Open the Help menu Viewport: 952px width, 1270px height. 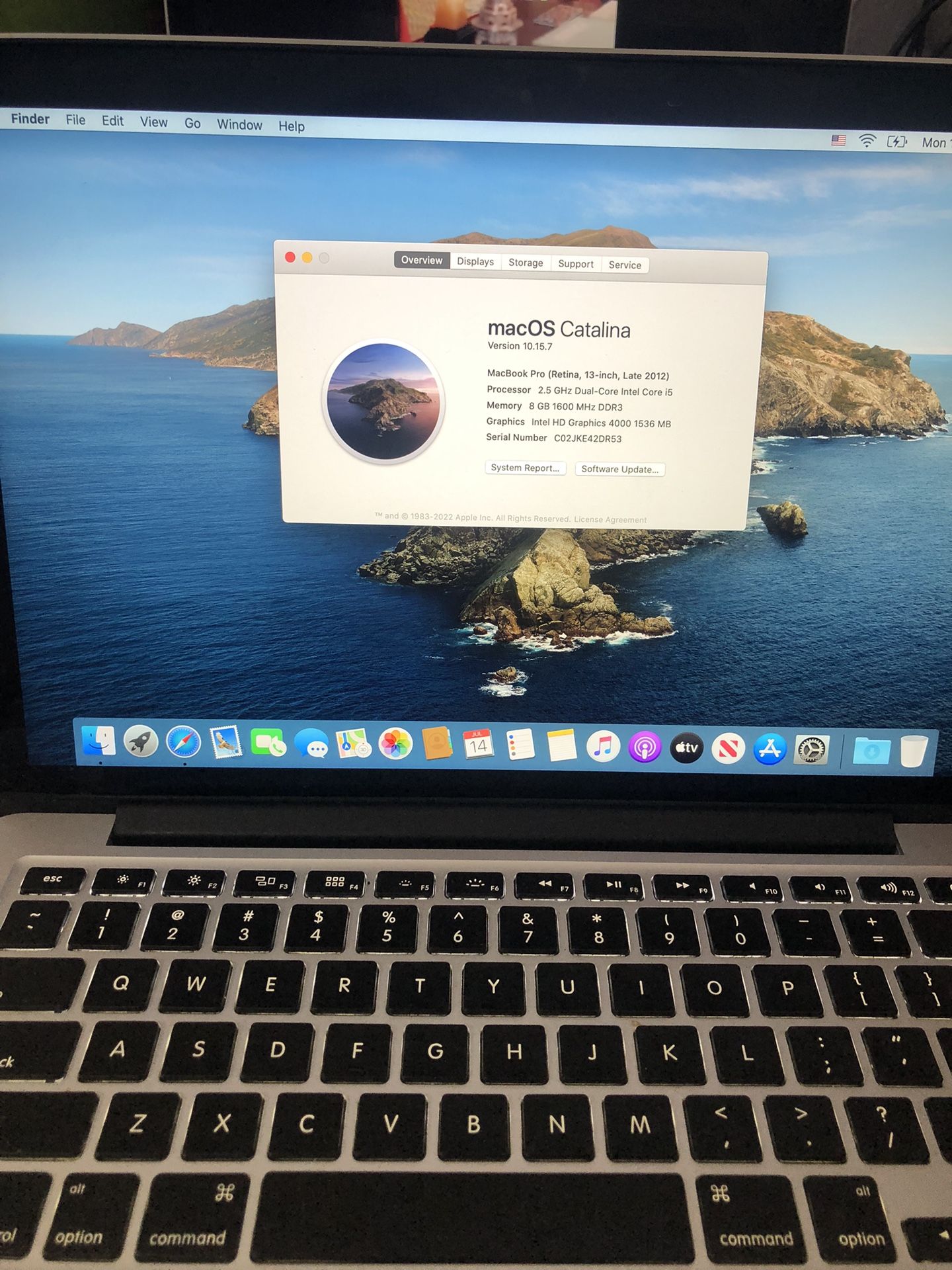tap(291, 126)
